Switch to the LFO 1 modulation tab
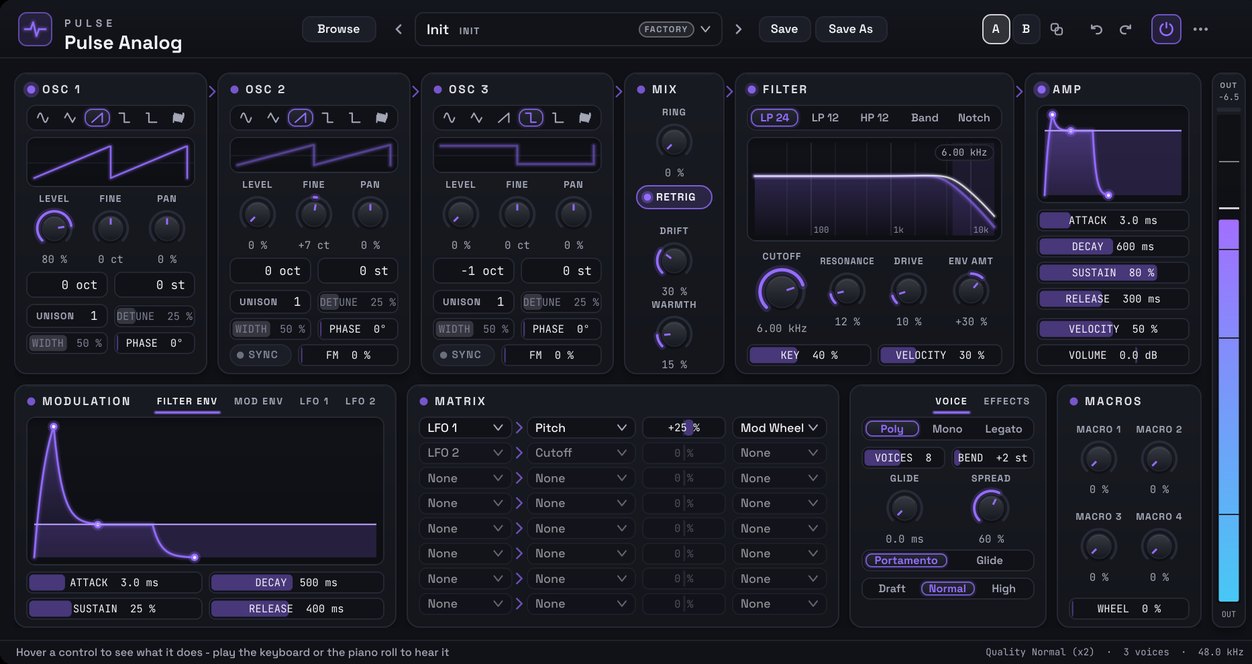Screen dimensions: 1252x664 [x=314, y=401]
